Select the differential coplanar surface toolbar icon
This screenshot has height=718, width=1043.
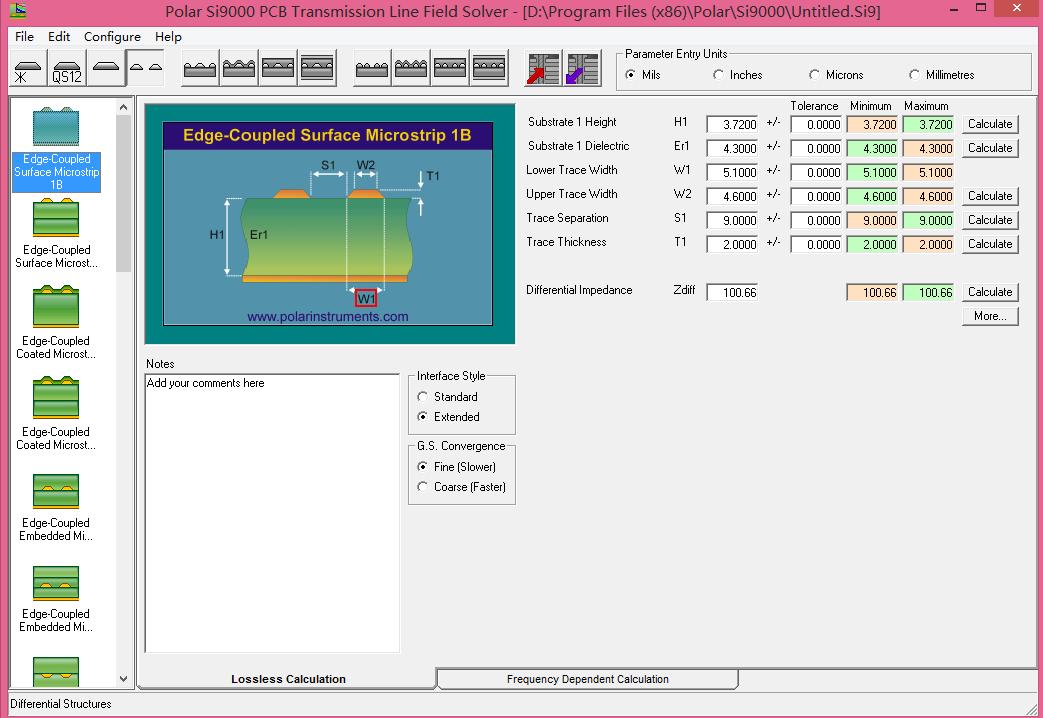pyautogui.click(x=372, y=69)
